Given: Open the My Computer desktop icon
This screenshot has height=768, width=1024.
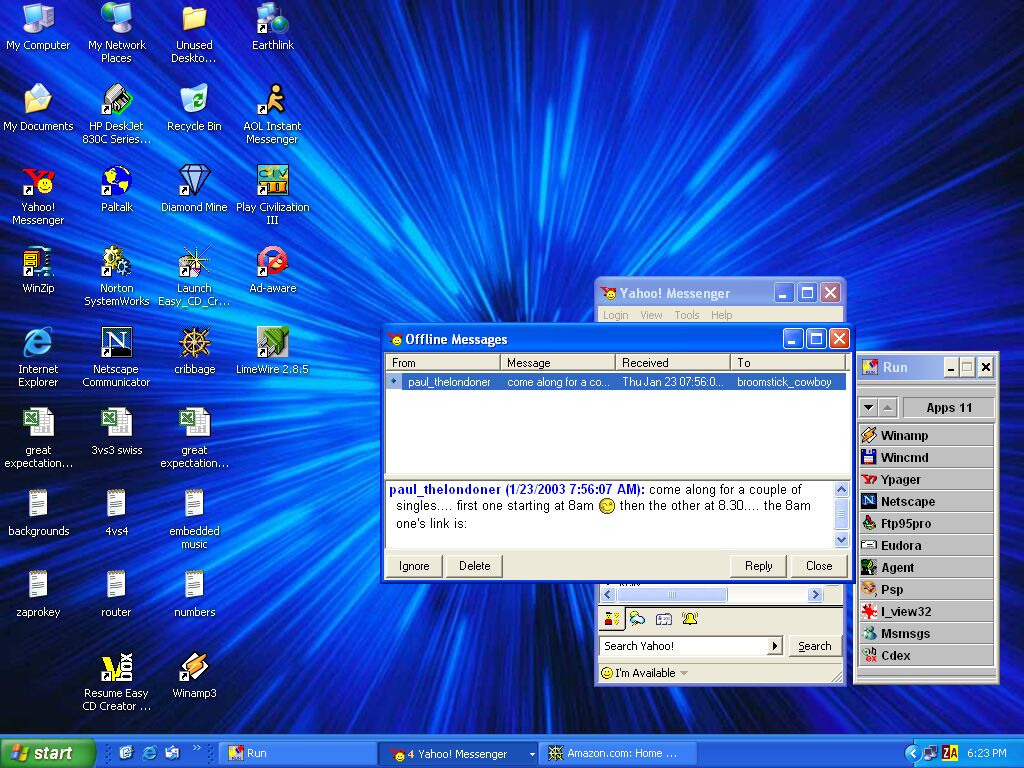Looking at the screenshot, I should (38, 27).
